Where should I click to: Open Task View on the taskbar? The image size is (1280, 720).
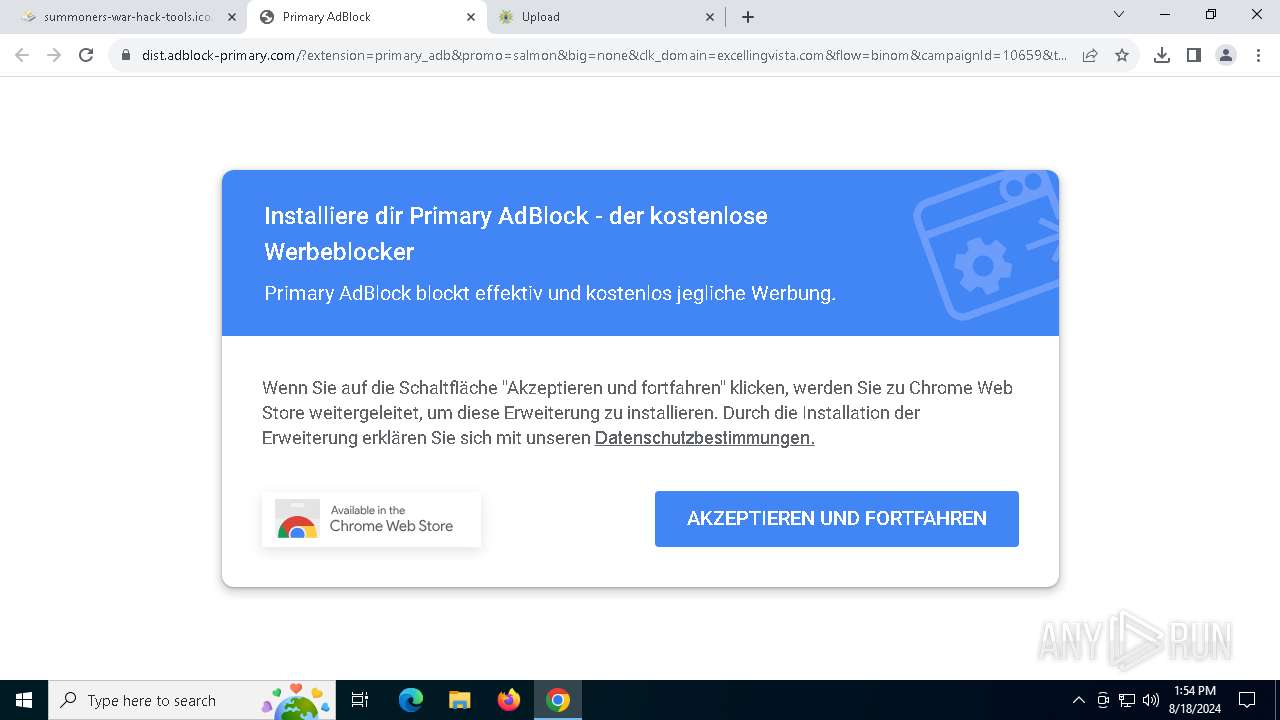[360, 700]
